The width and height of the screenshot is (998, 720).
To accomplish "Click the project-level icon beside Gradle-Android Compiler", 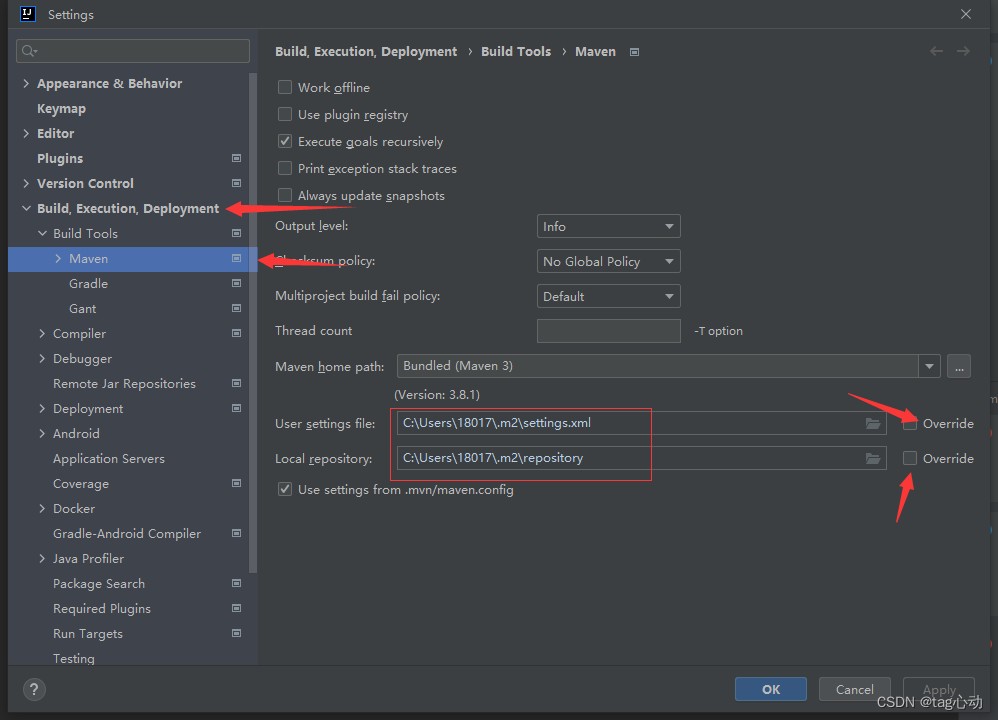I will click(236, 533).
